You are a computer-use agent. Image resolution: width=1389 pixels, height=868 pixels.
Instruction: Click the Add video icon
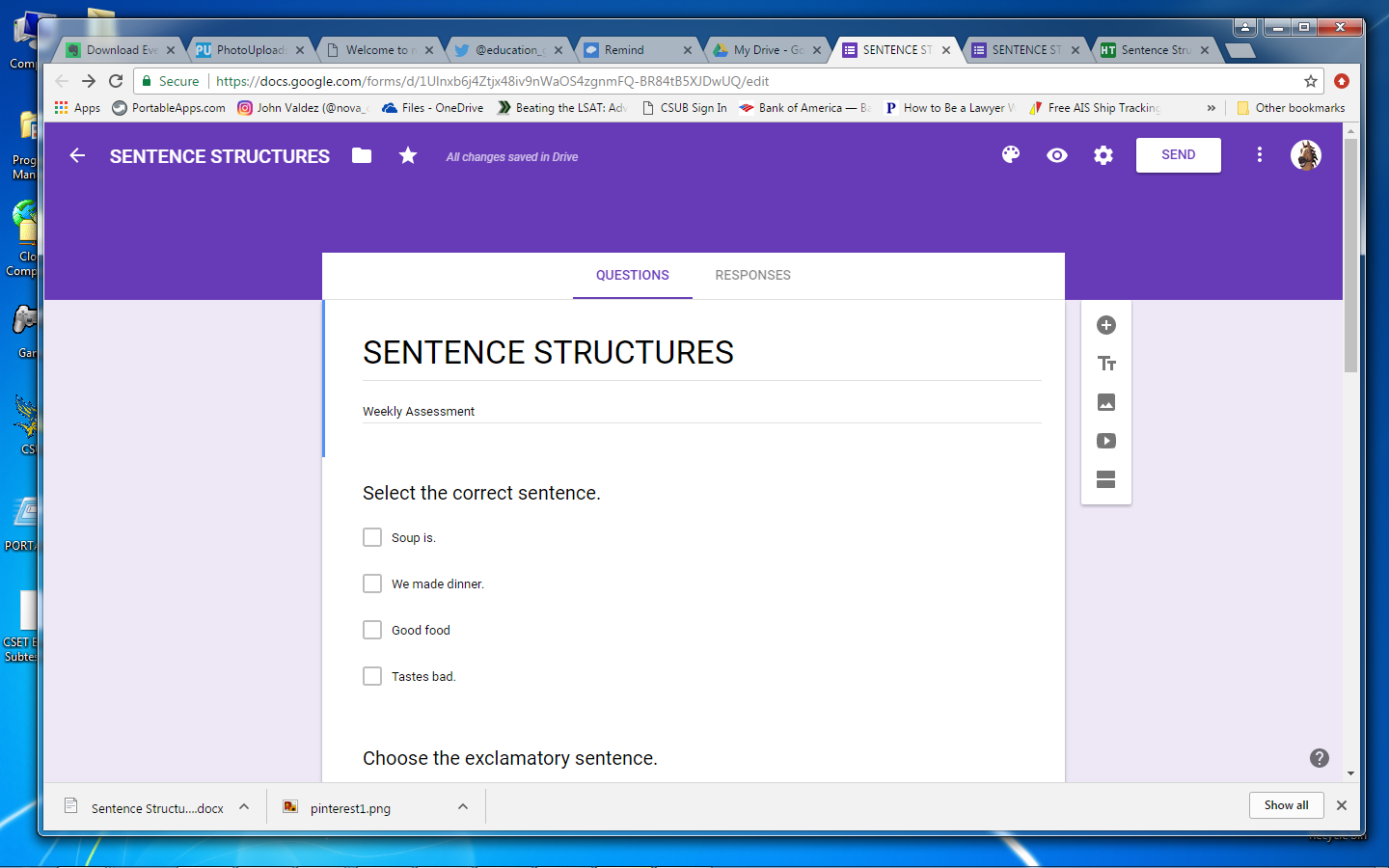click(x=1106, y=441)
